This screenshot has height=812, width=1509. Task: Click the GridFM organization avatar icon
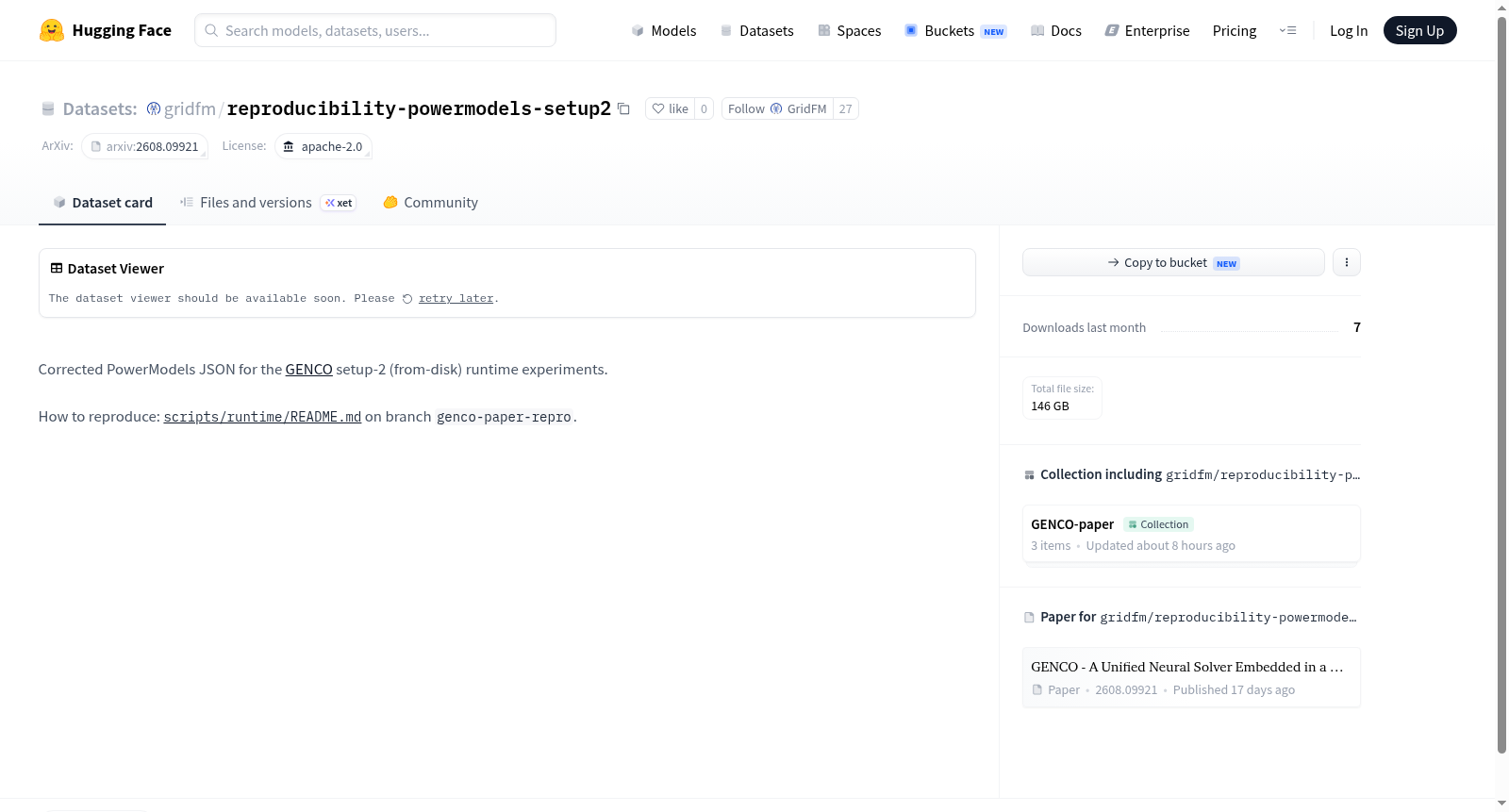[x=776, y=108]
